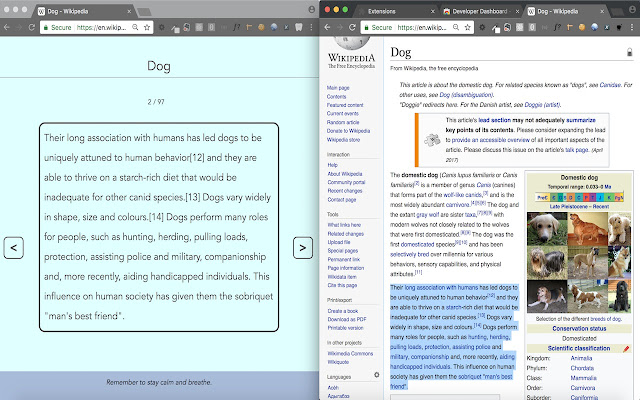Viewport: 640px width, 400px height.
Task: Open the profile avatar in the right window
Action: 632,9
